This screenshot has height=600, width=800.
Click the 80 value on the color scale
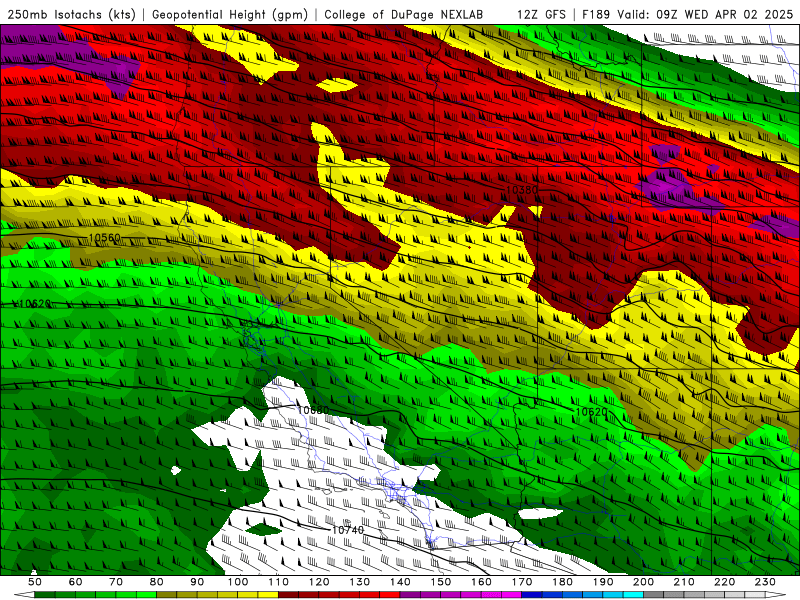point(157,582)
